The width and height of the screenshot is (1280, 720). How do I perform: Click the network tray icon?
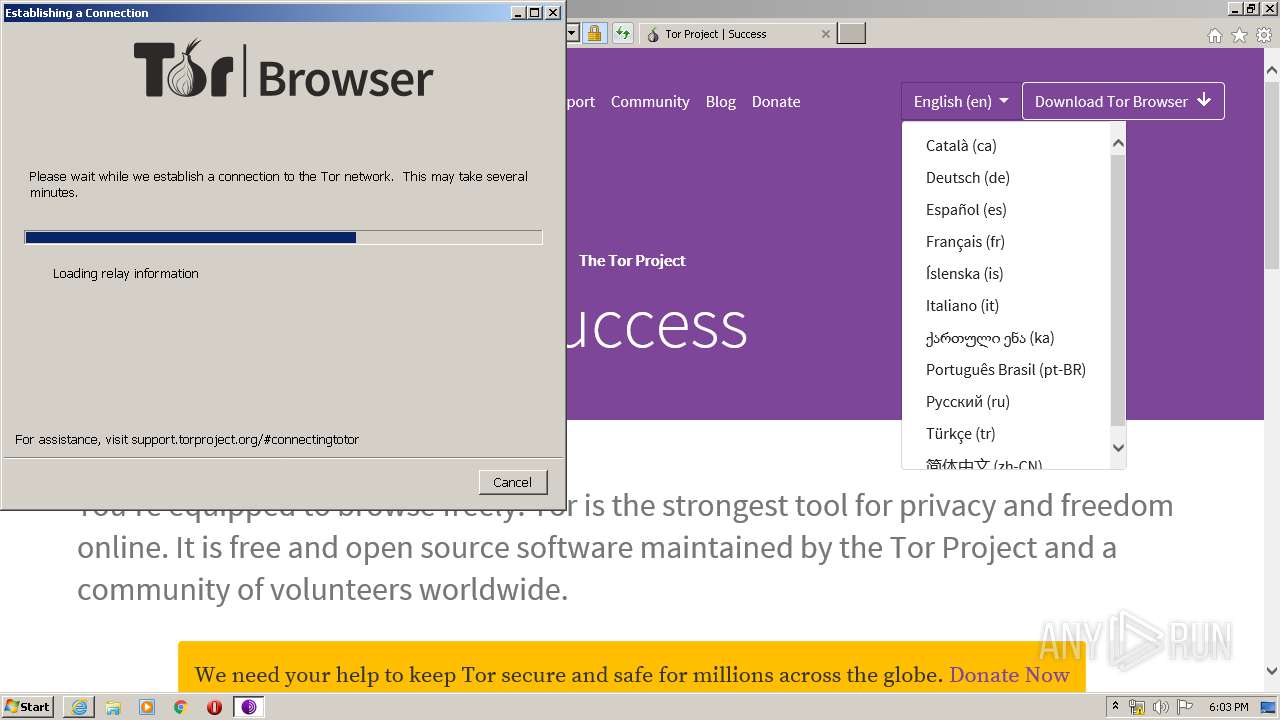pyautogui.click(x=1137, y=707)
